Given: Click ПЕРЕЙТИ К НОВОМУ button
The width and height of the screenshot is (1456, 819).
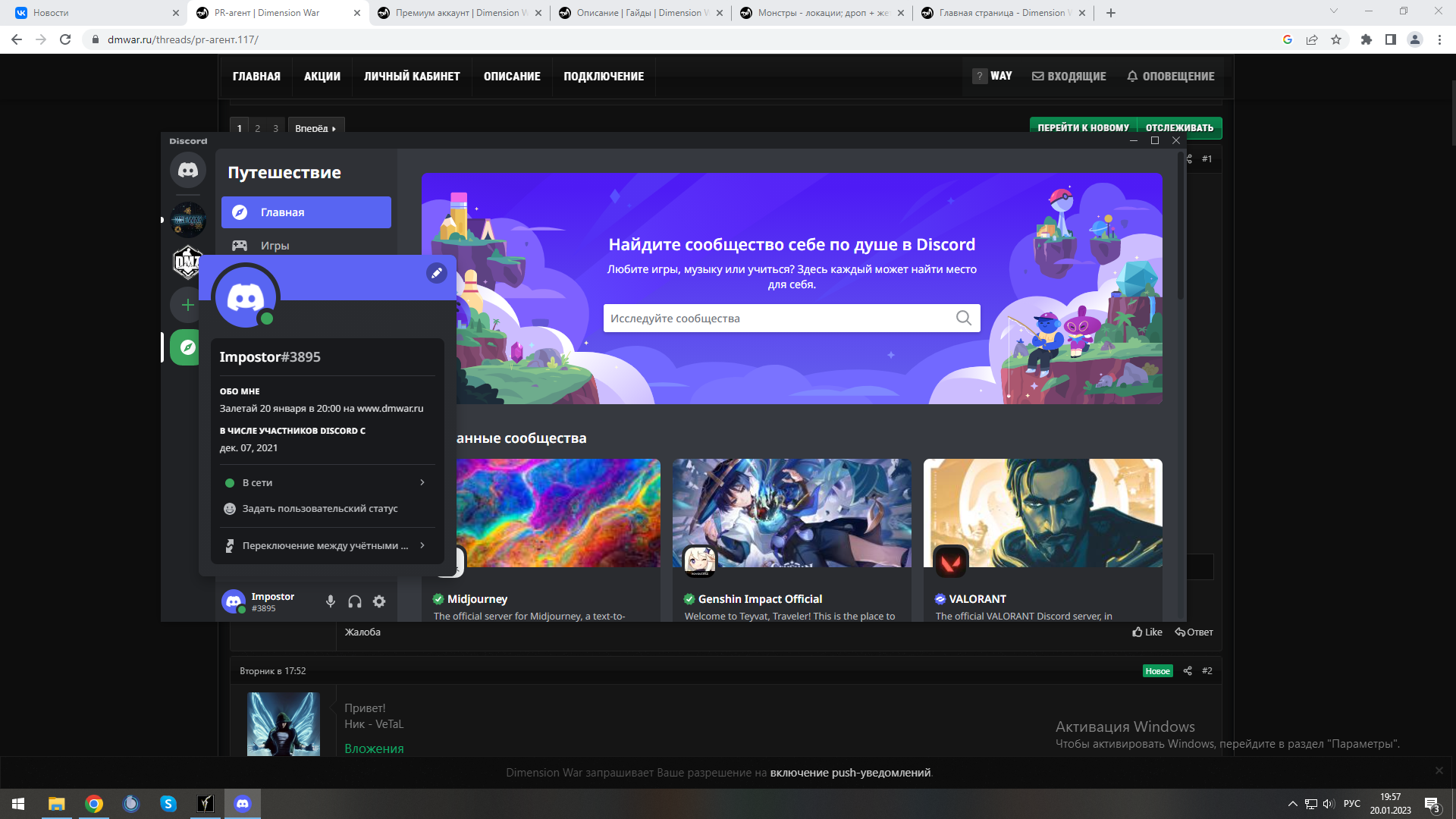Looking at the screenshot, I should [1084, 127].
